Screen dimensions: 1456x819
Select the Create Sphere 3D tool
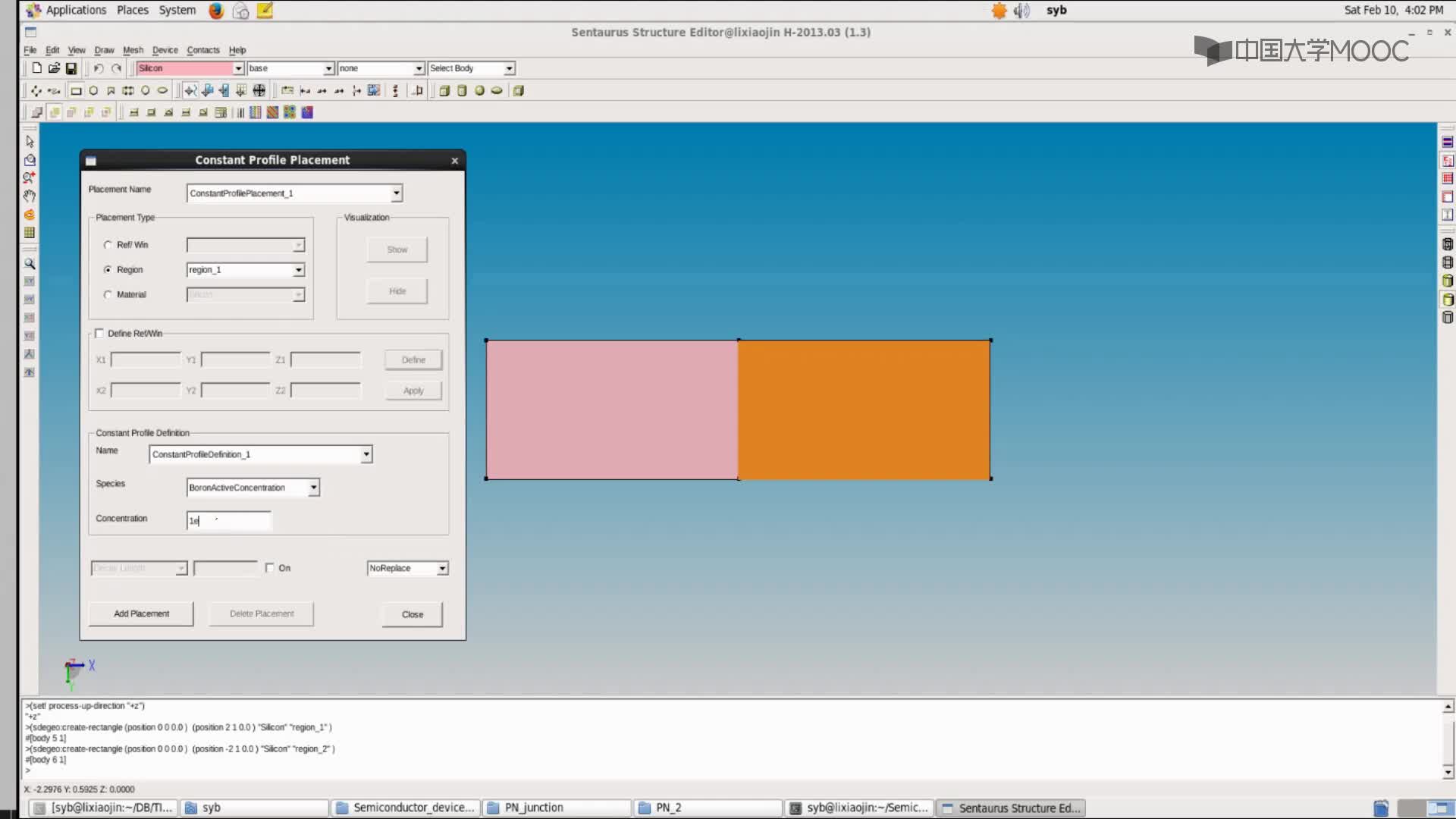pos(479,91)
